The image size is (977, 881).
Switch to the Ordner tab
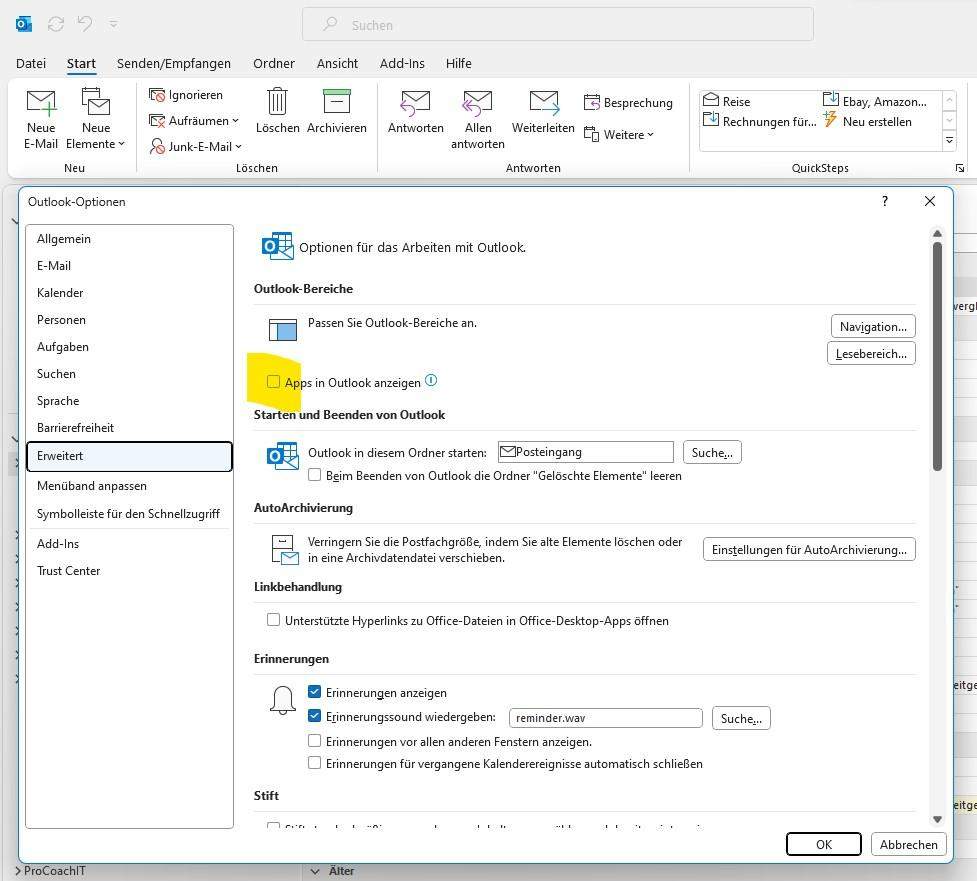[x=274, y=64]
